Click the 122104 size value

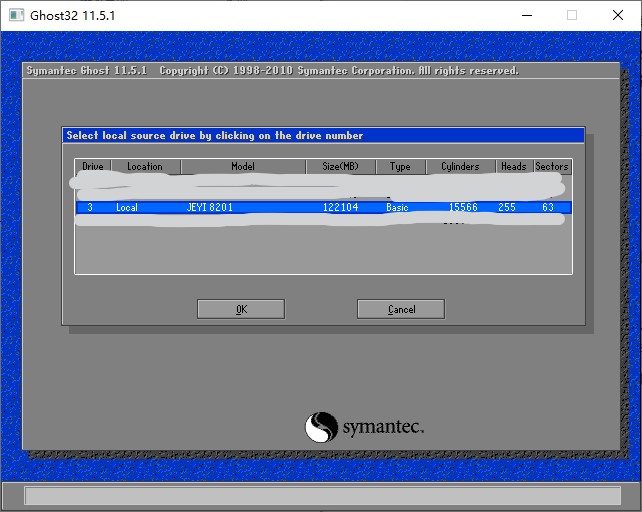click(340, 207)
